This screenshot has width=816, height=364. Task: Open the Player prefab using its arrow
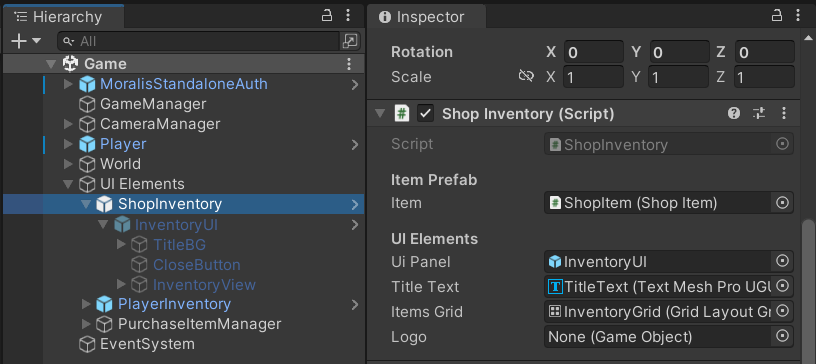point(355,144)
